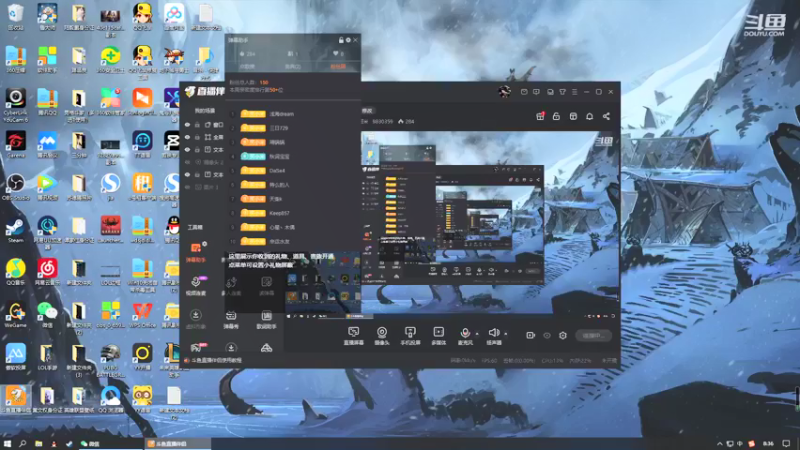
Task: Open the 弹幕秀 tool
Action: pos(231,320)
